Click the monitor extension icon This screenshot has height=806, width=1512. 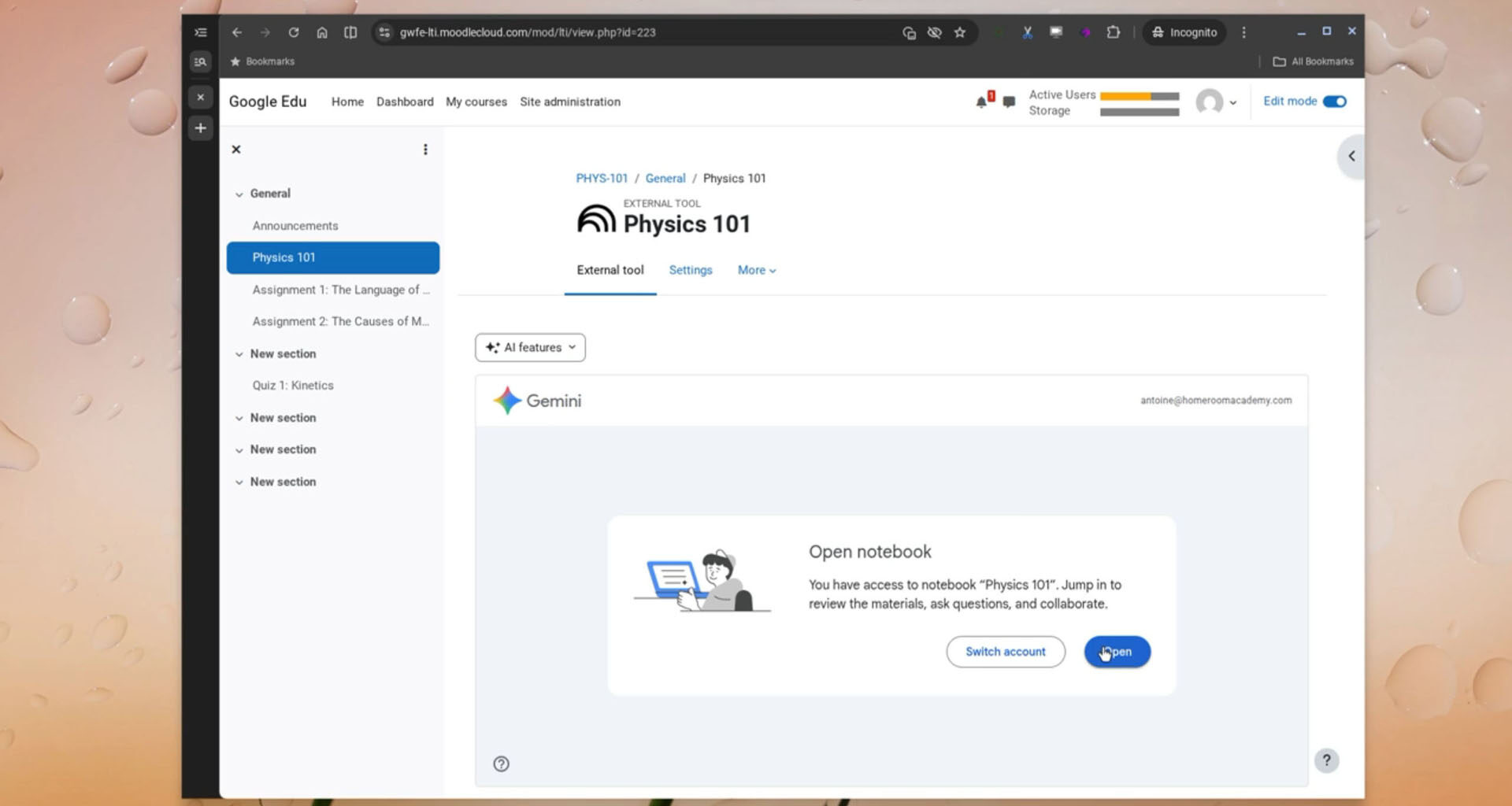1056,32
